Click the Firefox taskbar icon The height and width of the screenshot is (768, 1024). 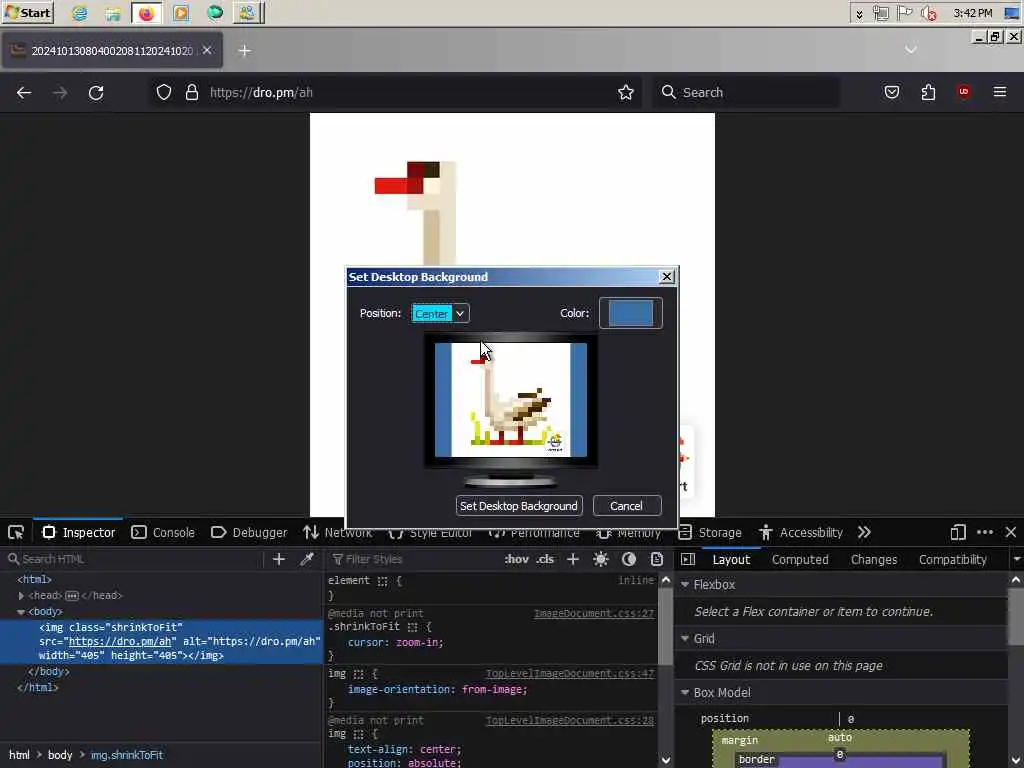pos(146,13)
